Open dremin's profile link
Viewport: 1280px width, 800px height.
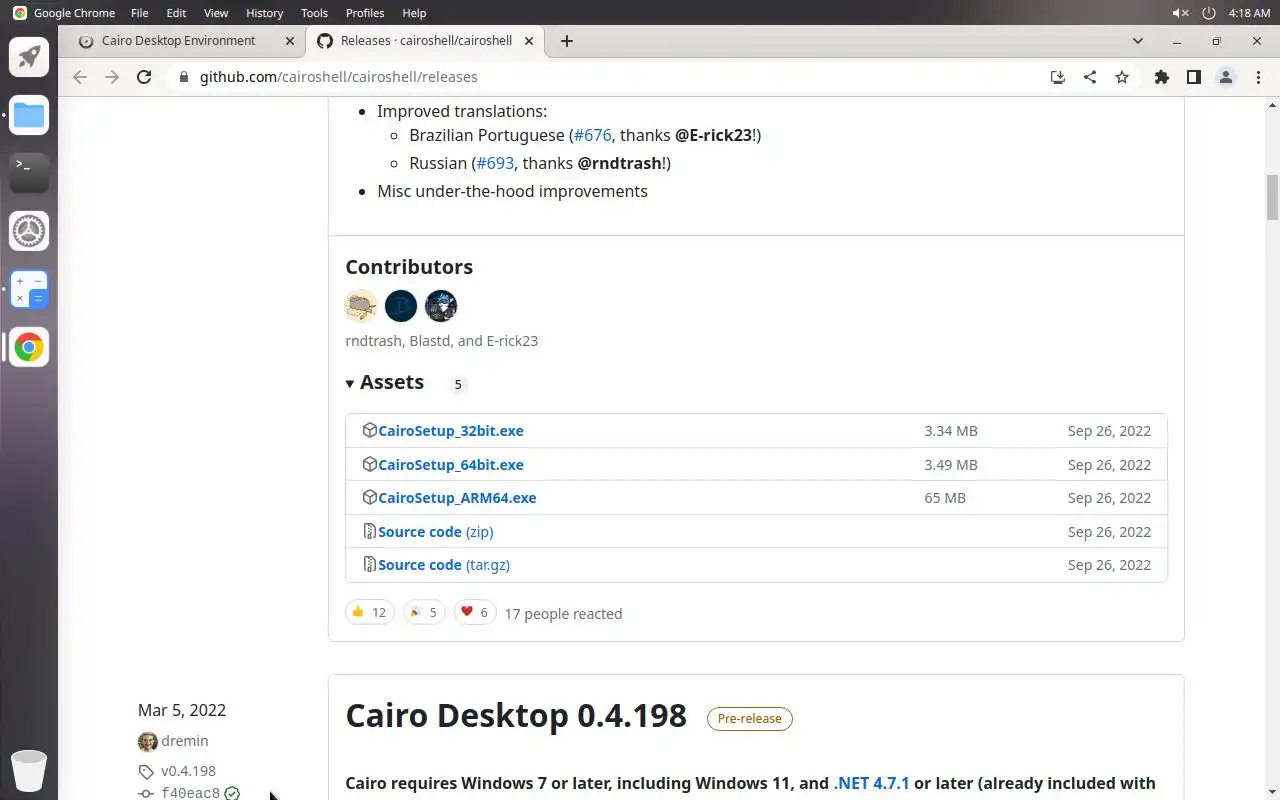point(185,741)
